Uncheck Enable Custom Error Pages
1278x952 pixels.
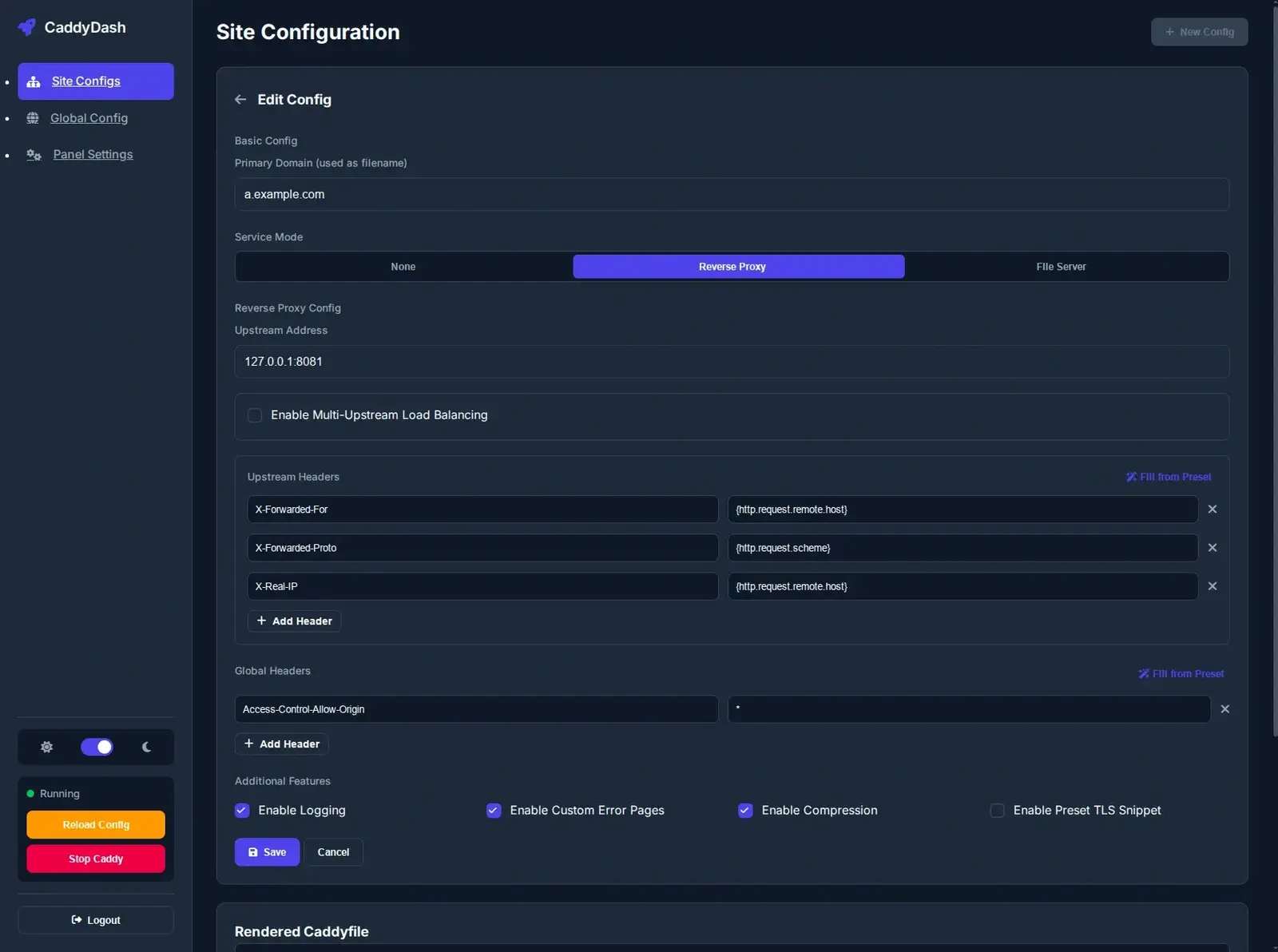(x=494, y=811)
